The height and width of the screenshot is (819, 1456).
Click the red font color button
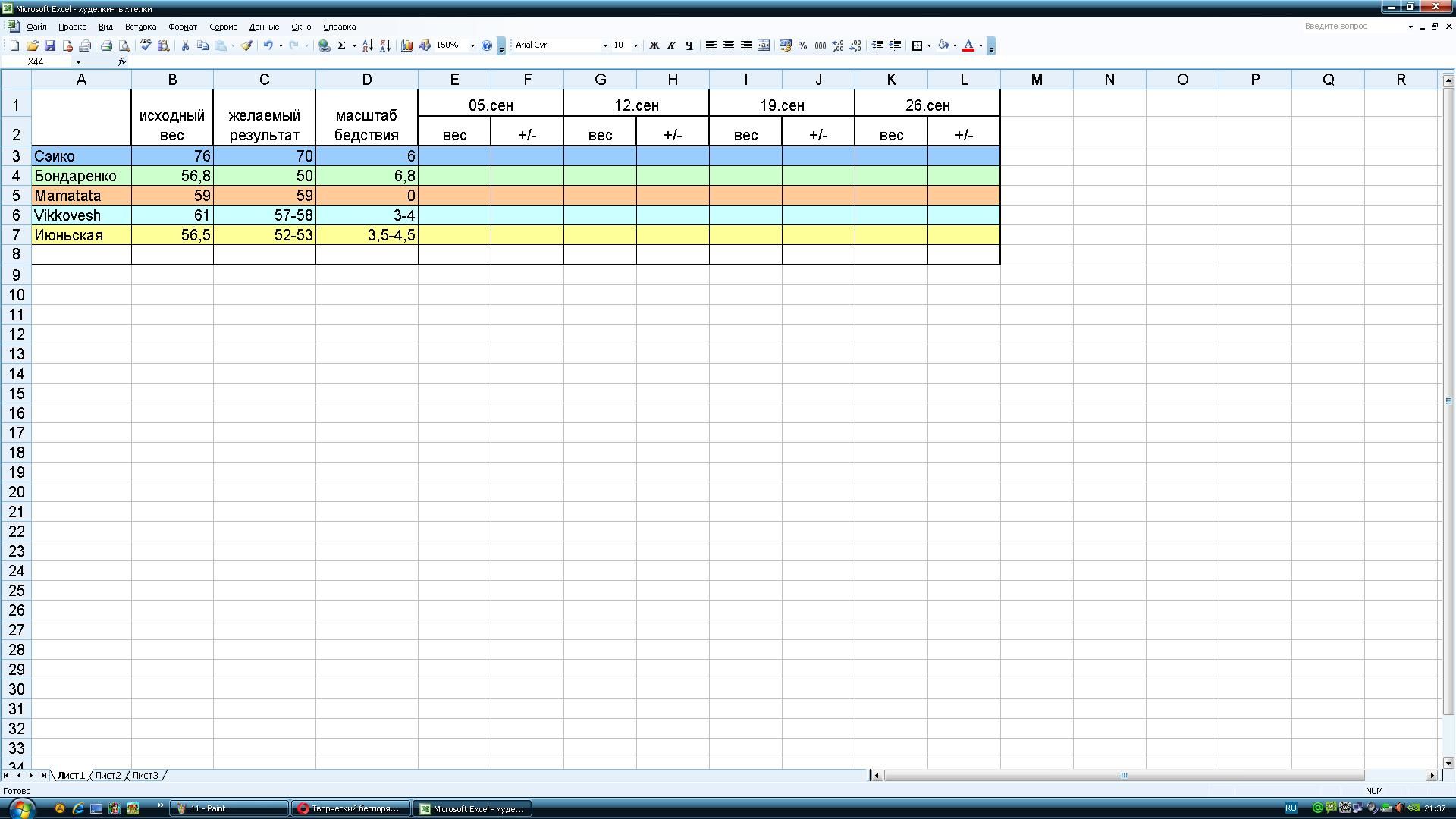[x=968, y=45]
